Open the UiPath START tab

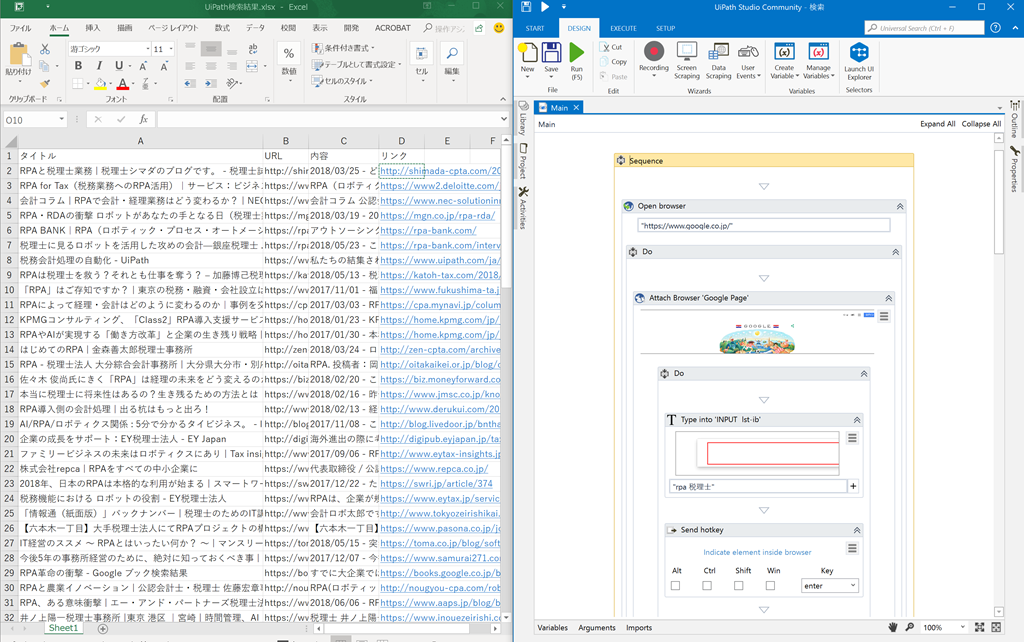click(535, 28)
